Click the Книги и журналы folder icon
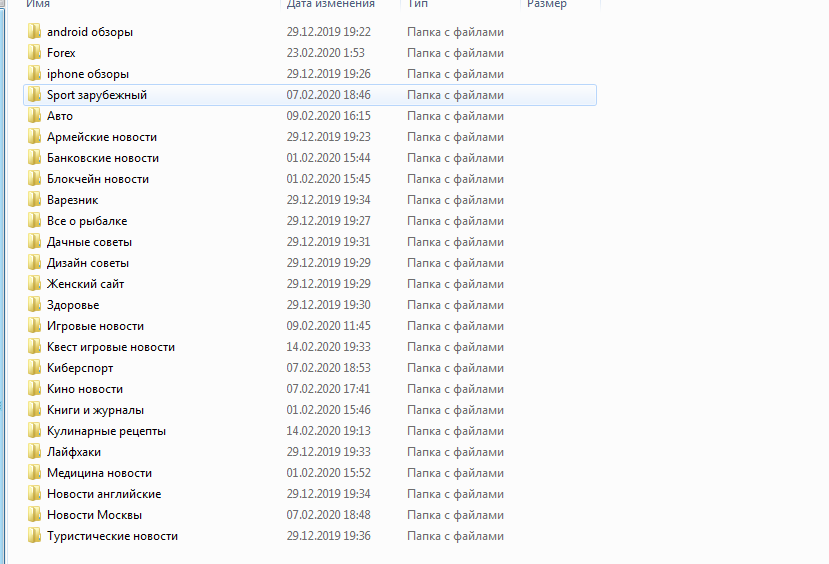Image resolution: width=829 pixels, height=564 pixels. point(34,410)
